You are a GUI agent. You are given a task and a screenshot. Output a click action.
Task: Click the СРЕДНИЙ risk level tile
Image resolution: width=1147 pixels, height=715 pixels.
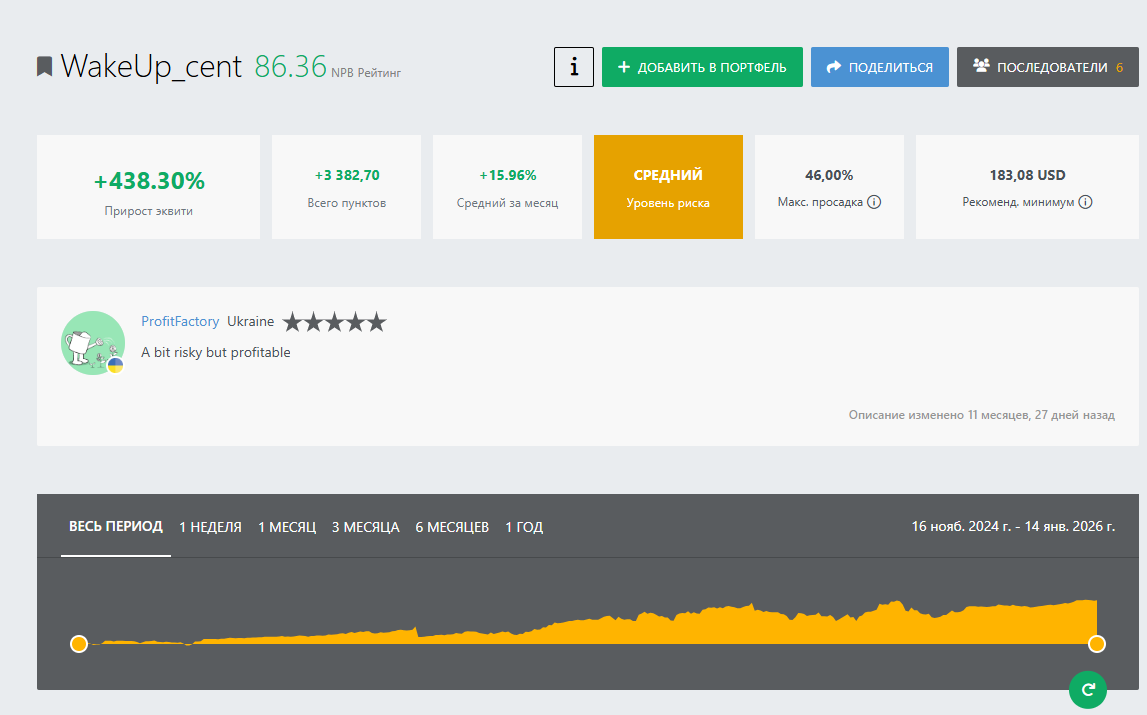tap(668, 187)
